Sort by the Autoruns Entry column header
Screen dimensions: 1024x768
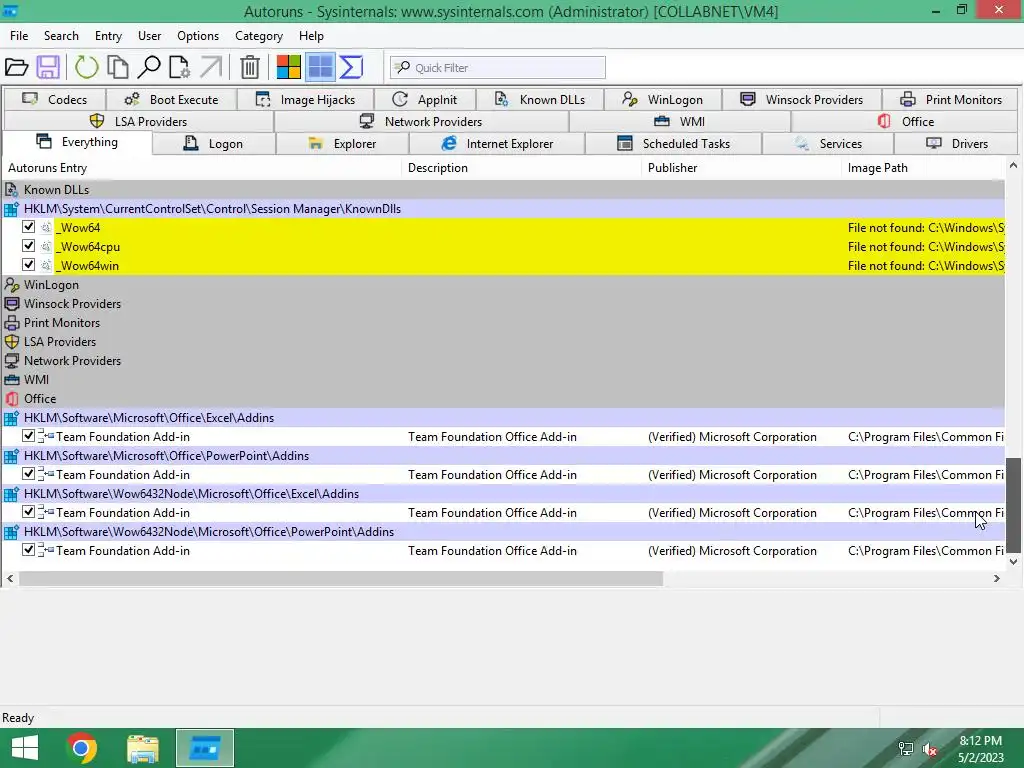tap(202, 168)
